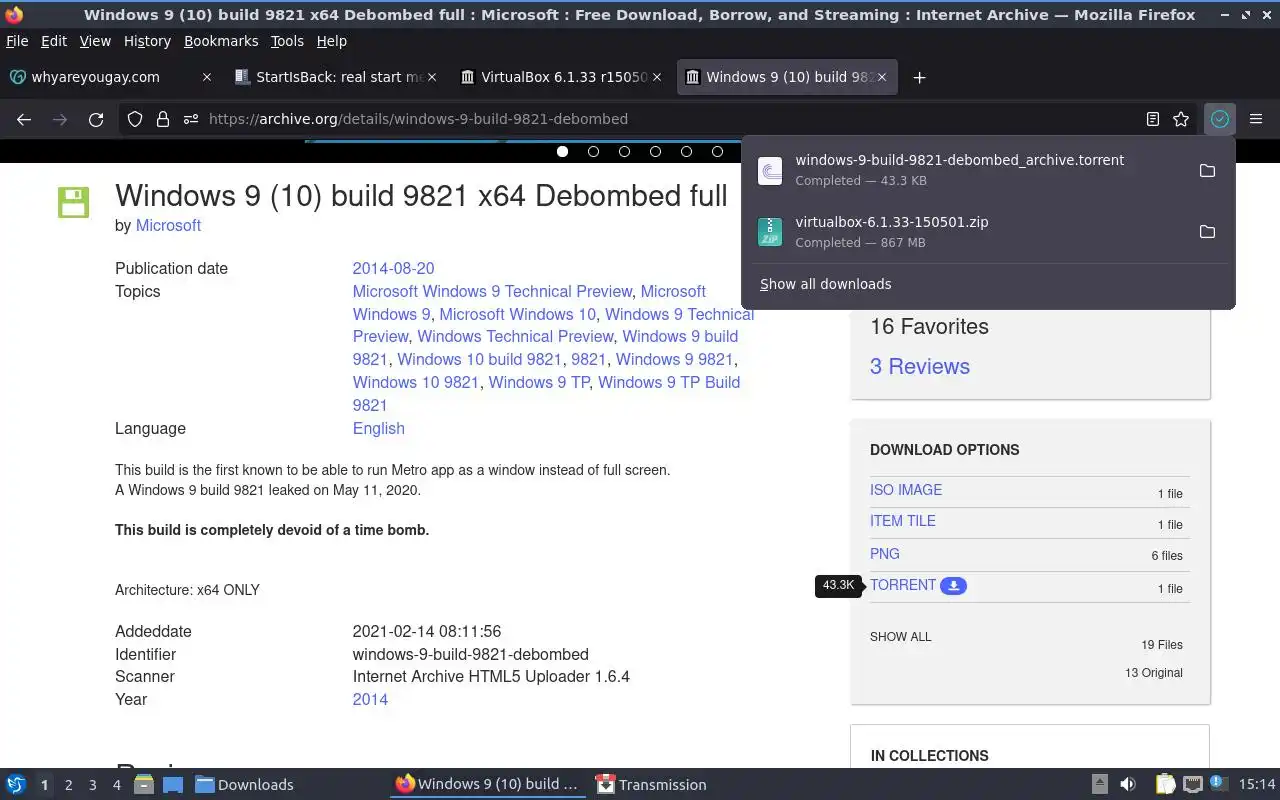Switch to the StartIsBack tab

[337, 77]
